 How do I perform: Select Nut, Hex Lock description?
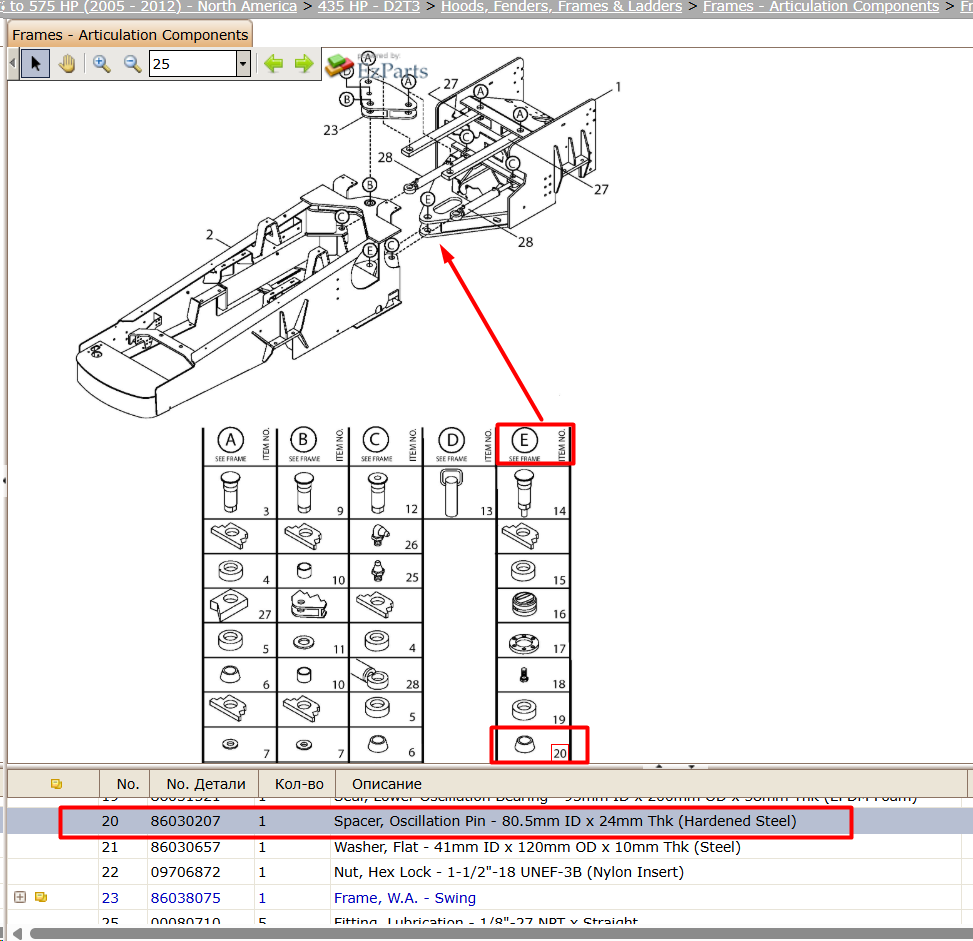[x=509, y=872]
